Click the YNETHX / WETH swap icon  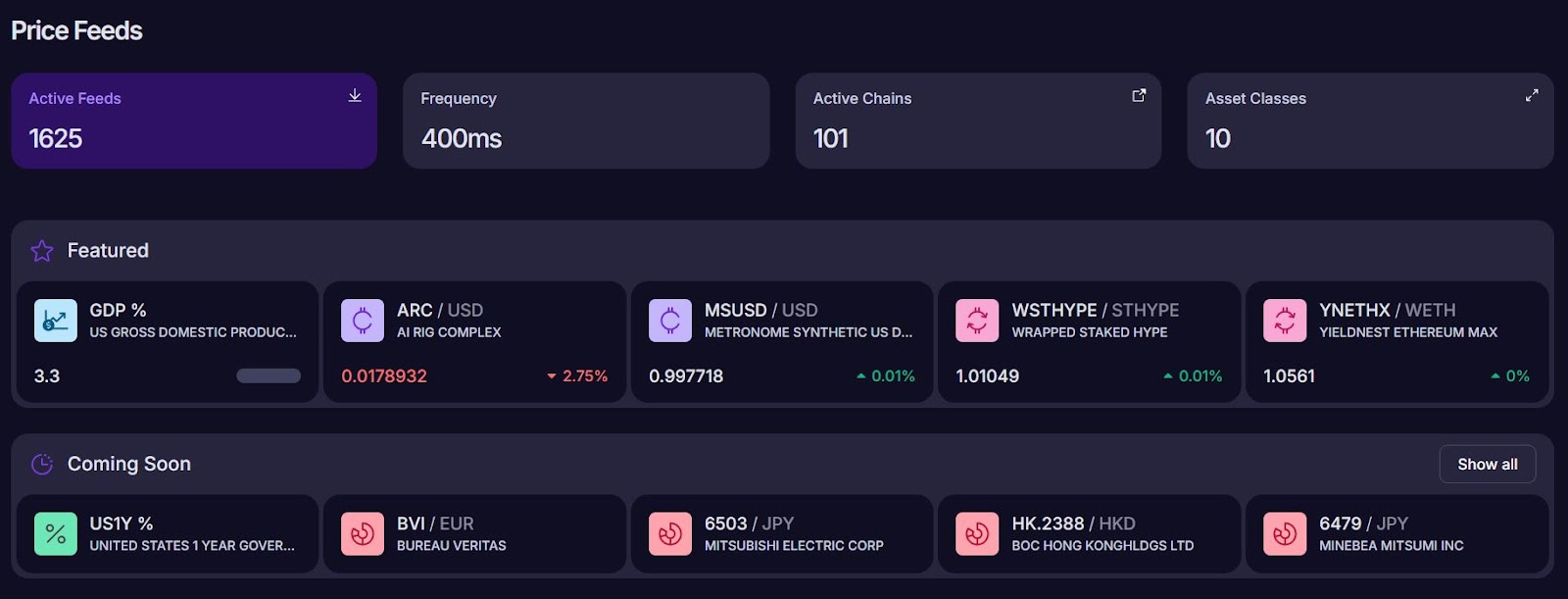coord(1285,321)
